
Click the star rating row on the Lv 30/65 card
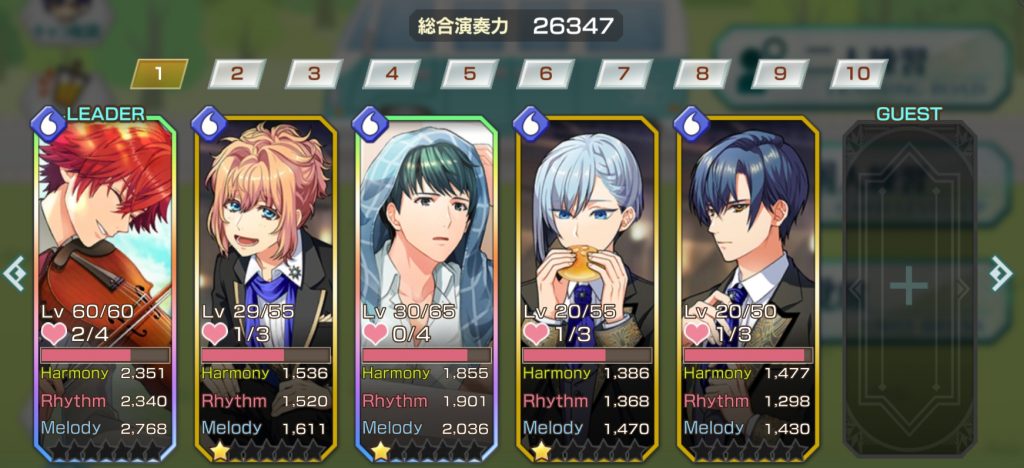pyautogui.click(x=426, y=450)
